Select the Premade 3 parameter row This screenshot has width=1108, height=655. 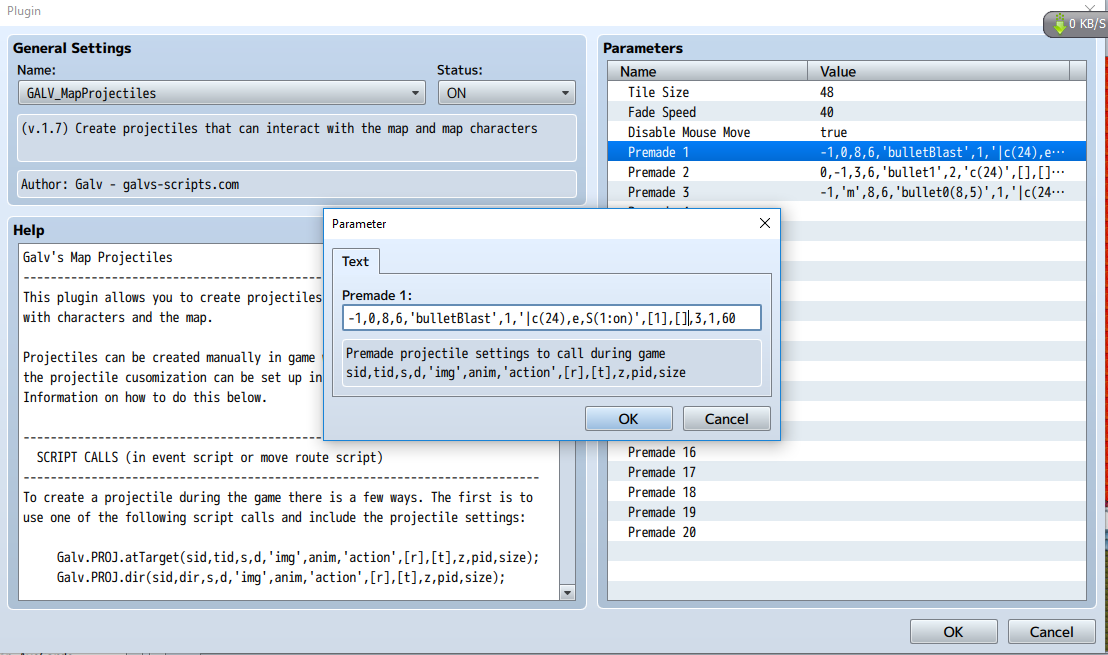coord(847,192)
